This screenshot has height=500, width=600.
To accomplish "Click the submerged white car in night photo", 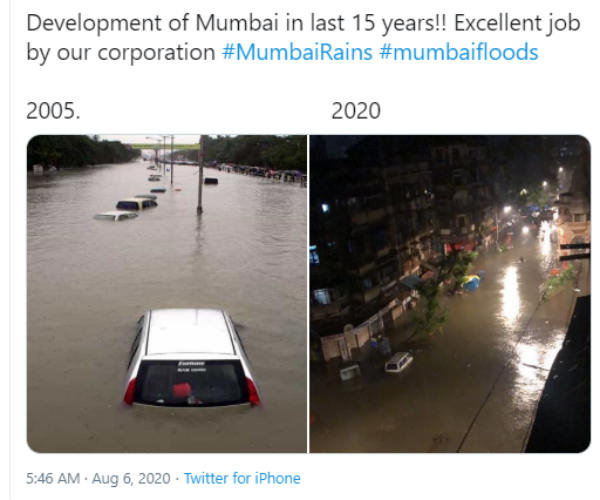I will 399,361.
